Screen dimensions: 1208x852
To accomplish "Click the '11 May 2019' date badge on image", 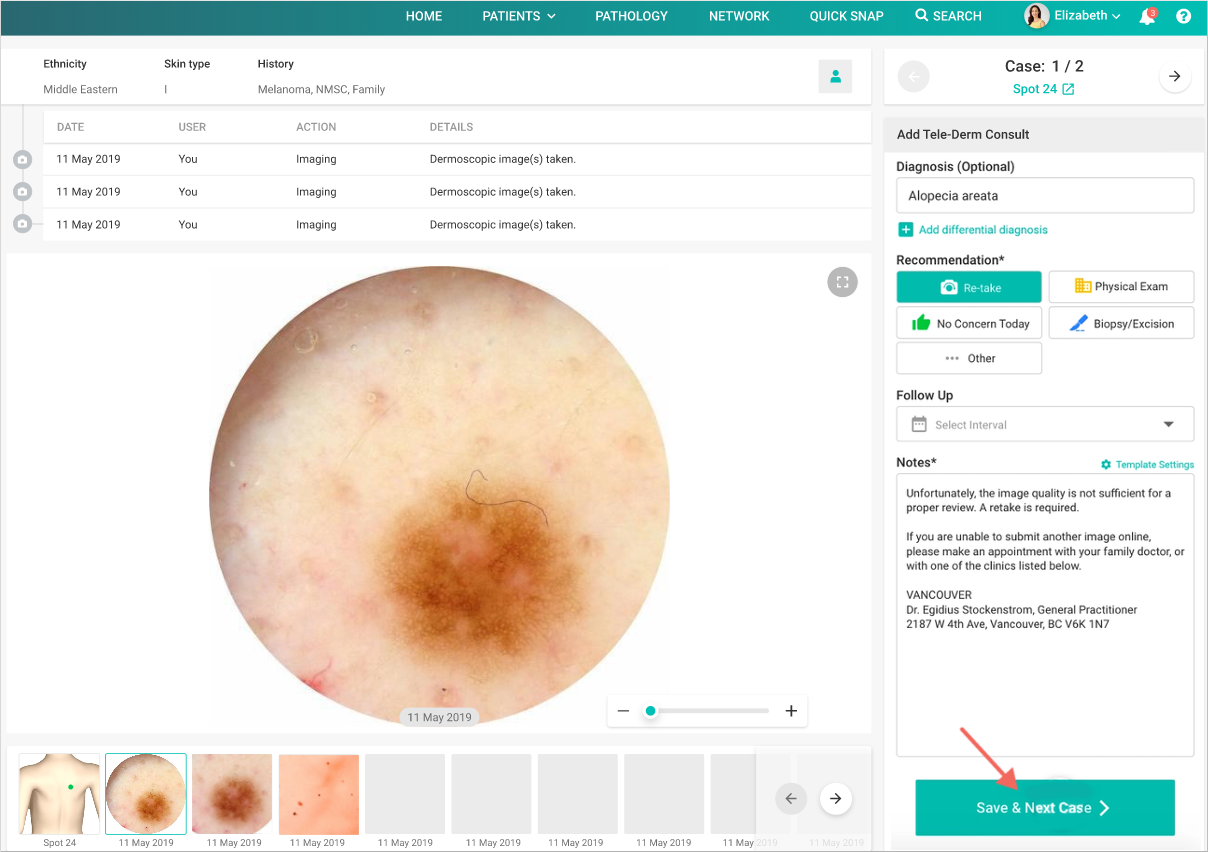I will tap(439, 717).
